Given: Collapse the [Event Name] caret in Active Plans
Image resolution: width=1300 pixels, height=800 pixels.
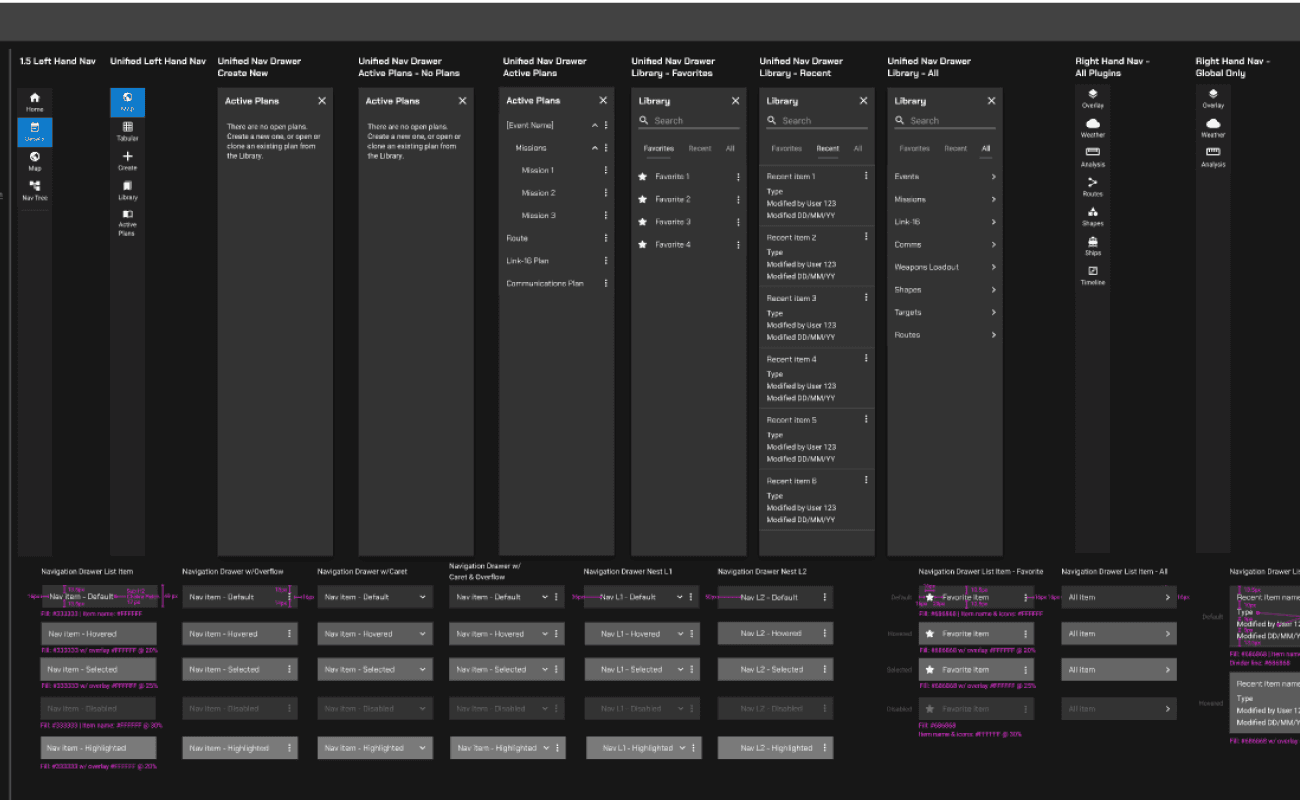Looking at the screenshot, I should point(595,125).
